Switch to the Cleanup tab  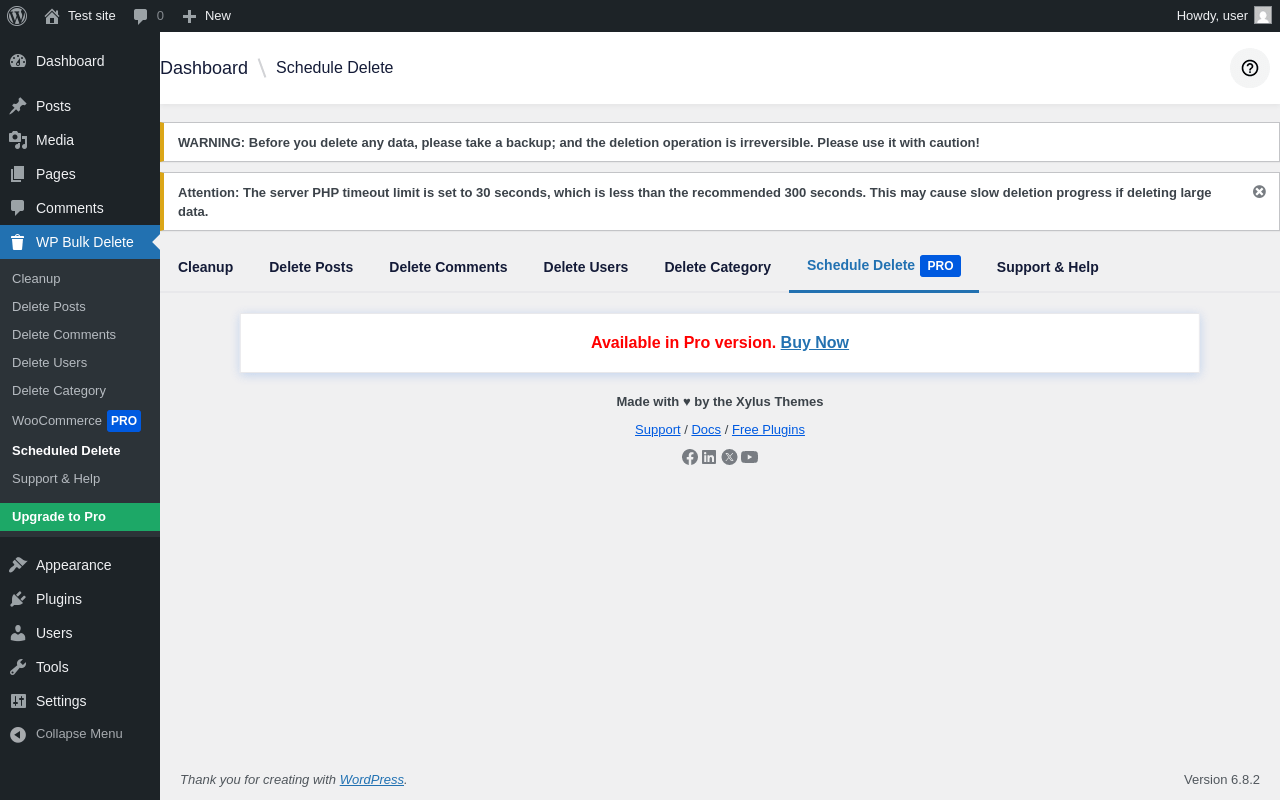(205, 267)
